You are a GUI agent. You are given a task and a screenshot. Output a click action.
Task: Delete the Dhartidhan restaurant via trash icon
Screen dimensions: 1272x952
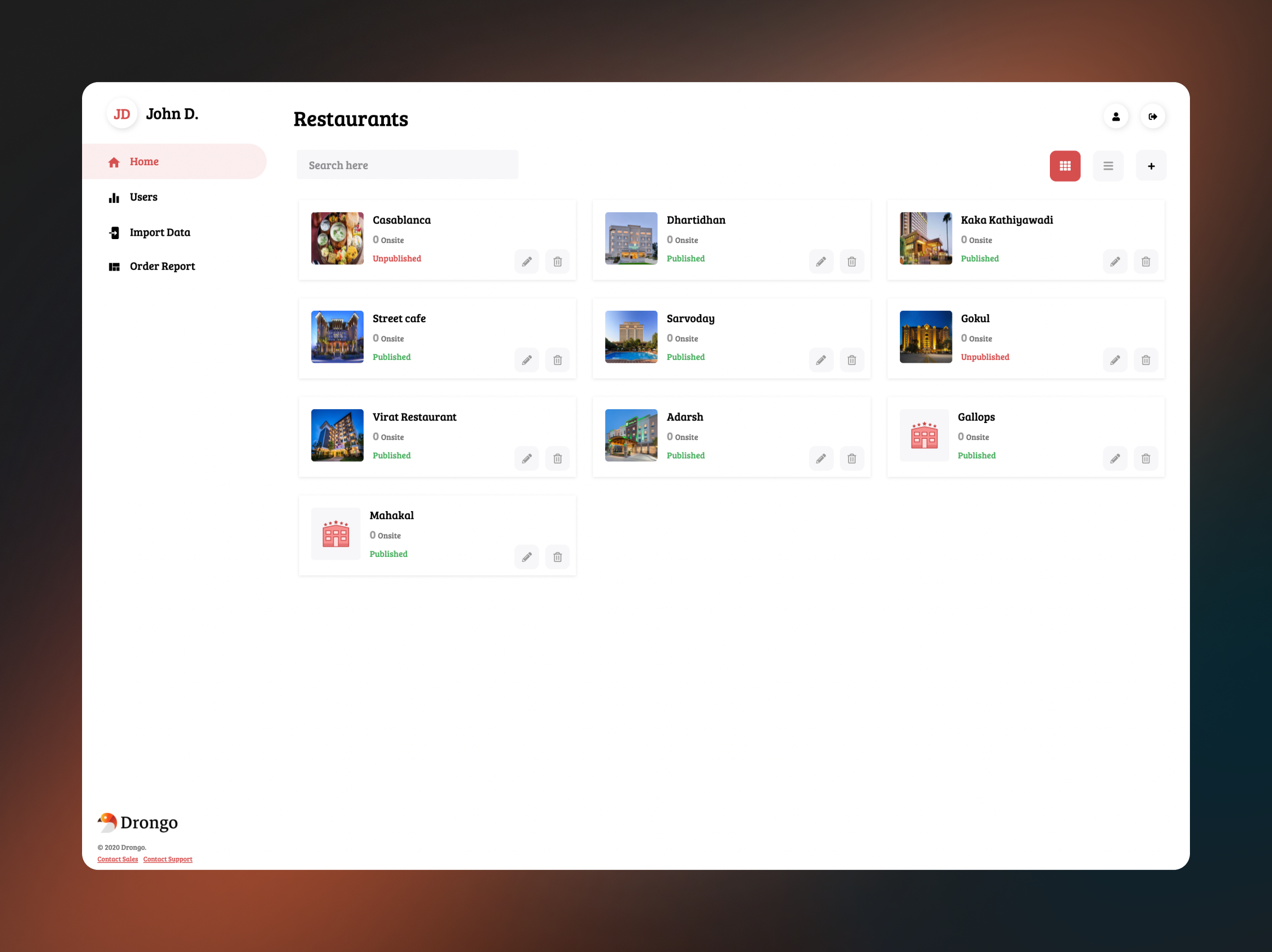pos(851,262)
